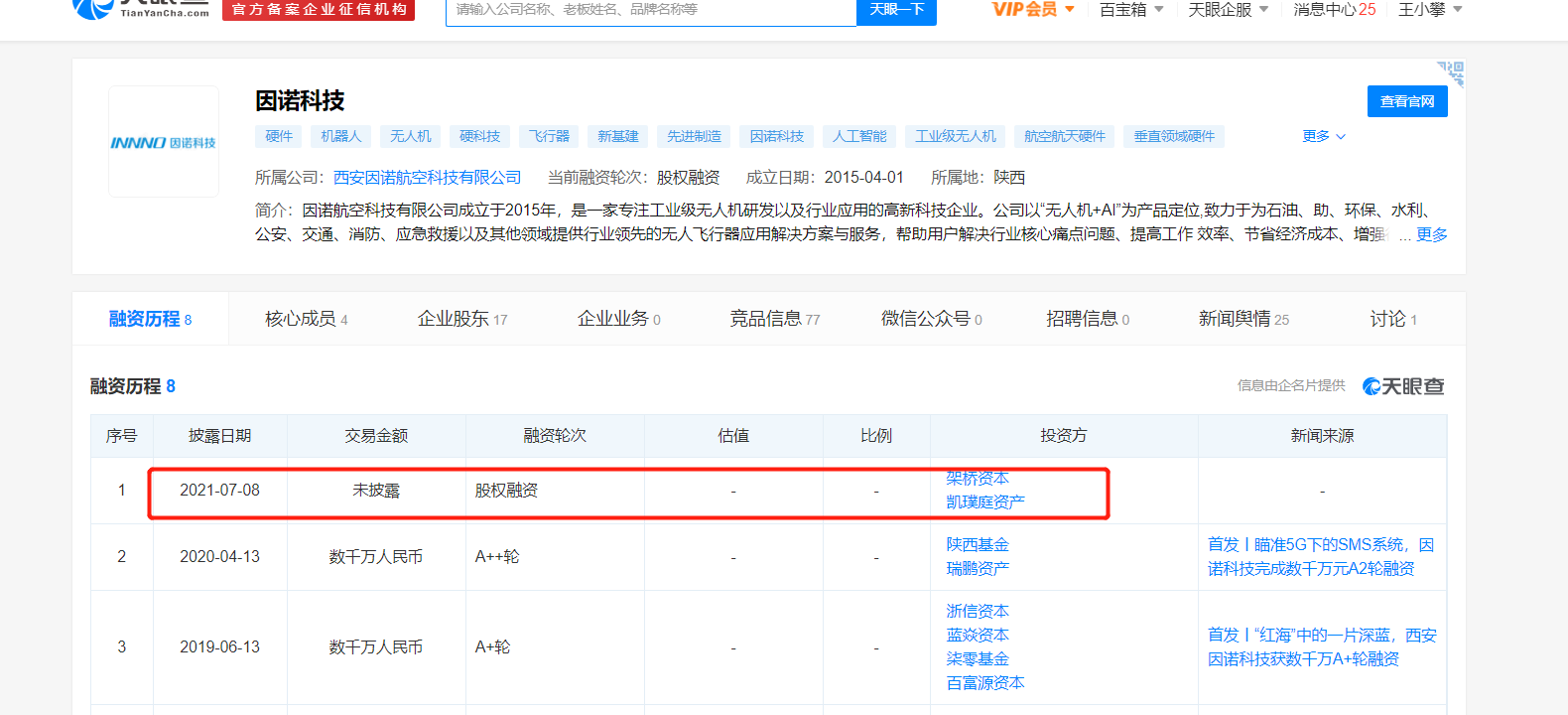
Task: Open investor 百富源资本 link
Action: point(985,682)
